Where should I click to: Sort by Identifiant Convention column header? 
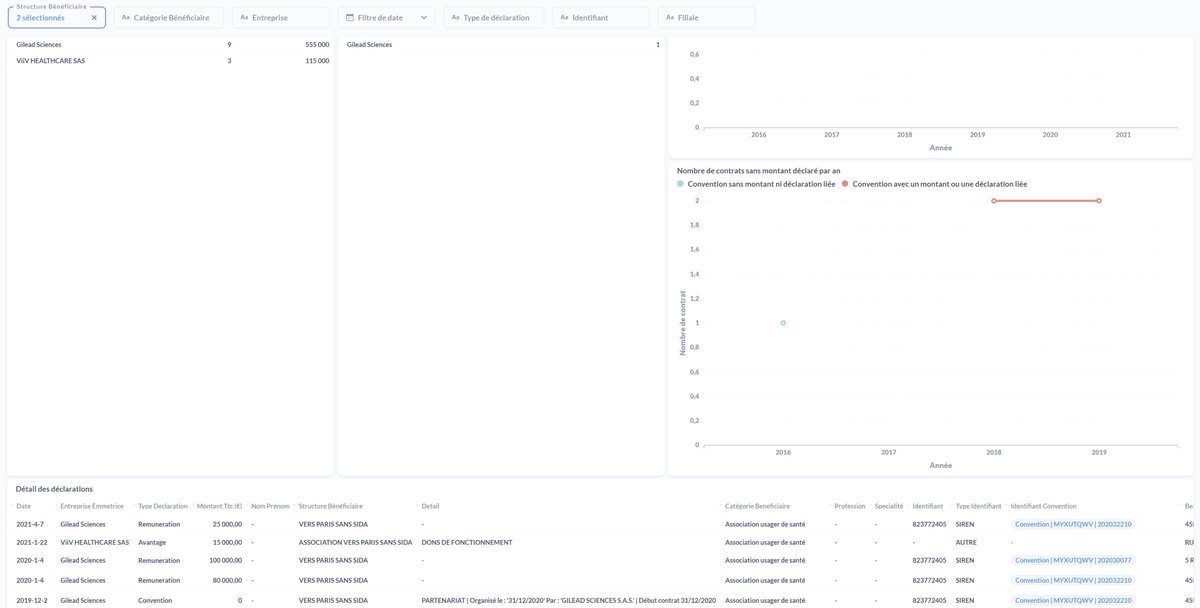tap(1044, 506)
